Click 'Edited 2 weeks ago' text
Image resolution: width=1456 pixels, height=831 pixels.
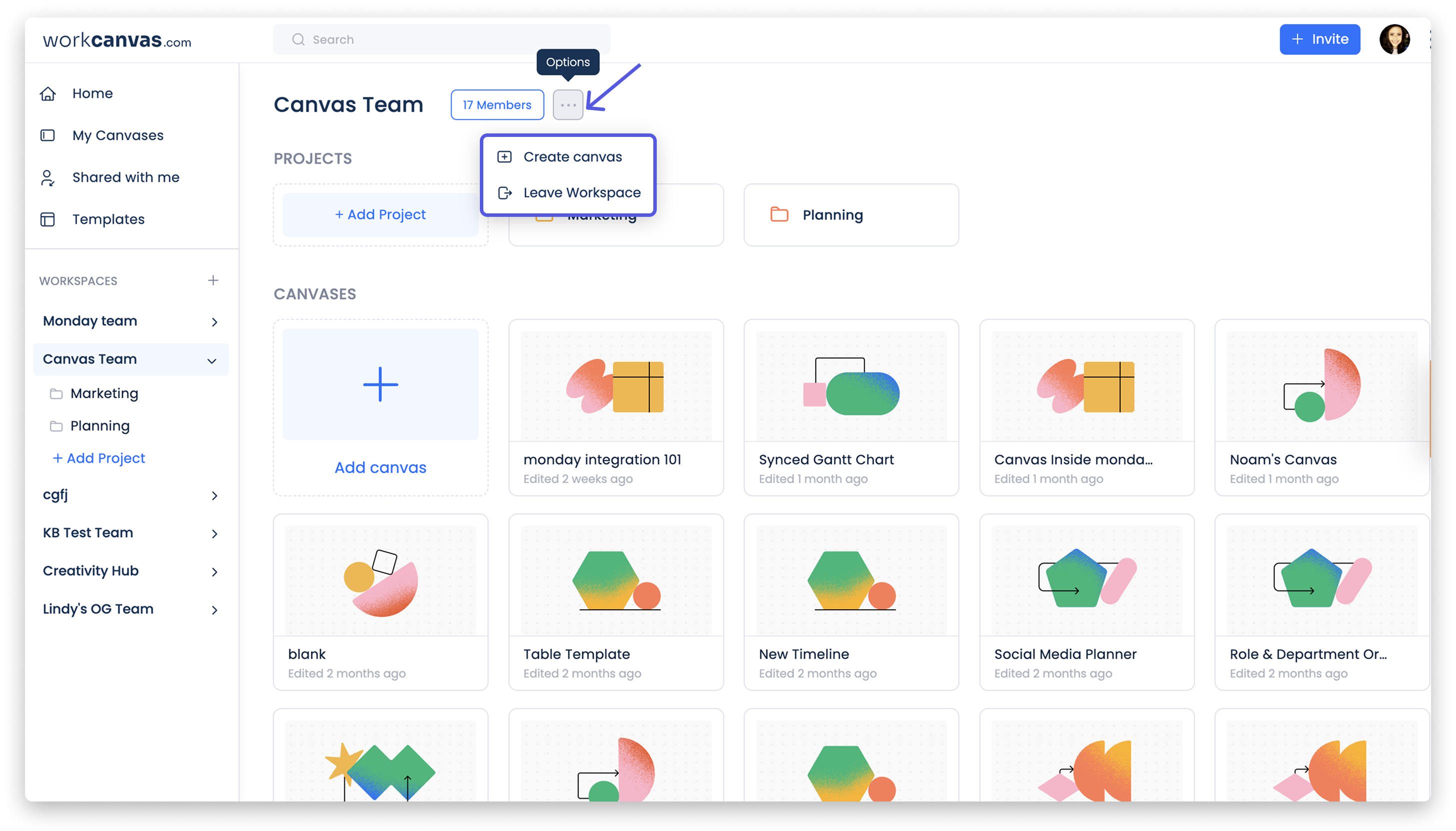578,479
